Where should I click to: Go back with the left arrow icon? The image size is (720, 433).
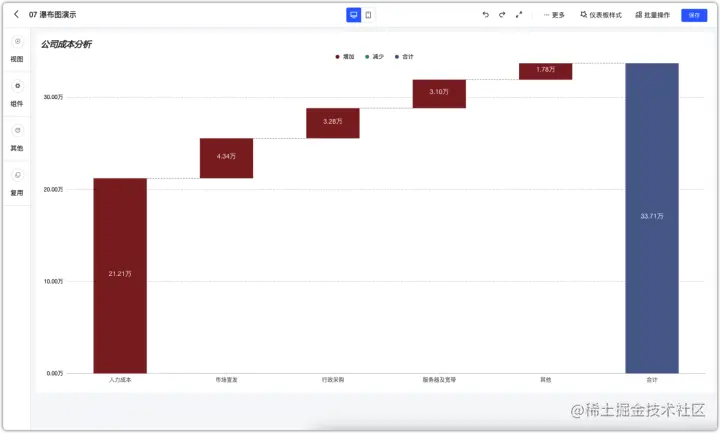click(17, 14)
